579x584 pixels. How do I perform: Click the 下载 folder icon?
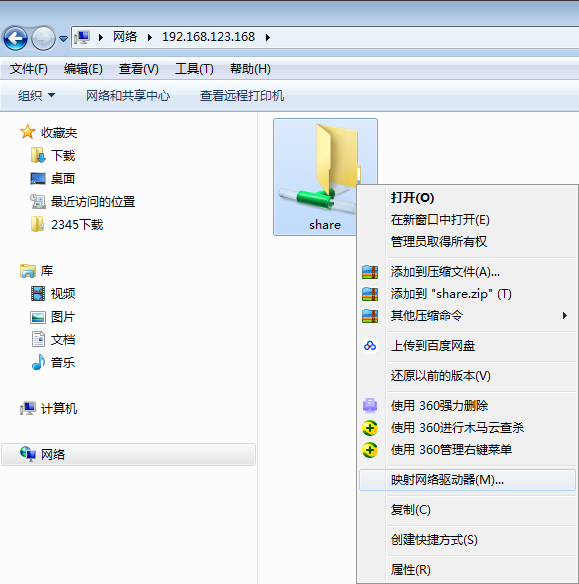coord(38,155)
